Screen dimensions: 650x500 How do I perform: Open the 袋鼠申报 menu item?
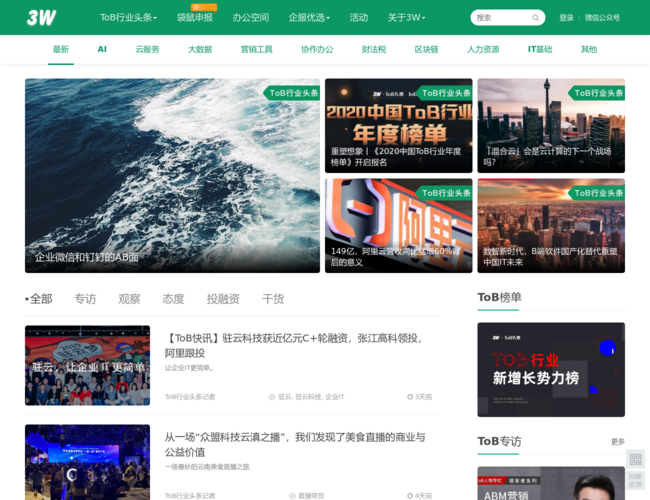pos(195,17)
